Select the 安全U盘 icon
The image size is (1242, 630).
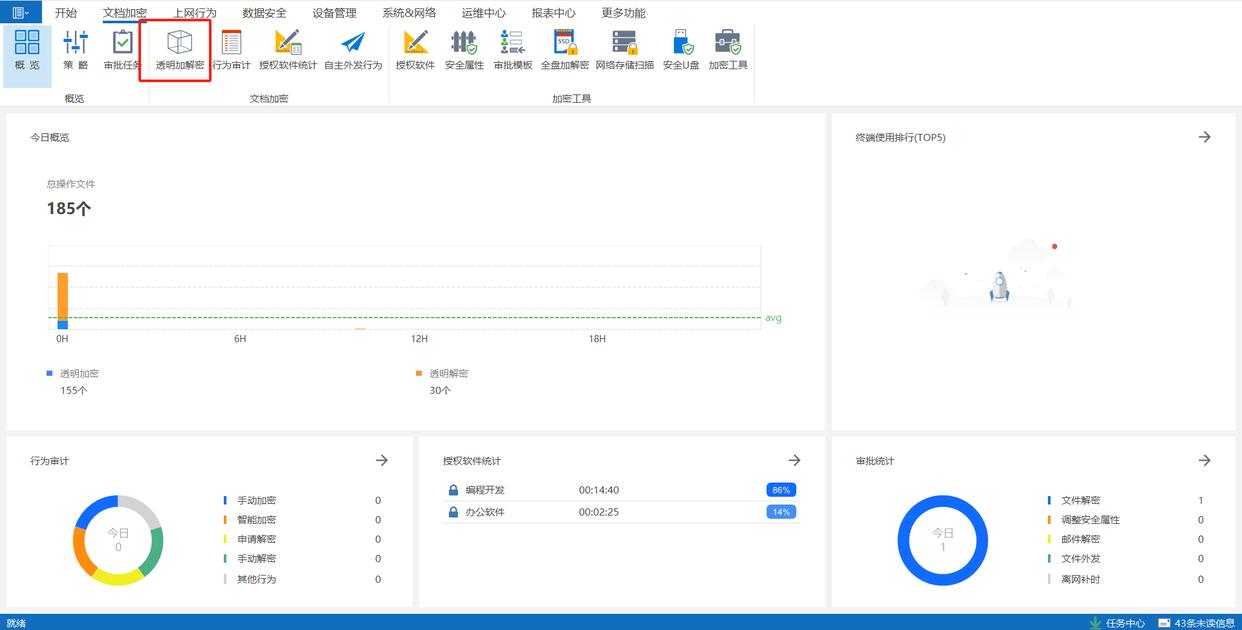(x=681, y=50)
